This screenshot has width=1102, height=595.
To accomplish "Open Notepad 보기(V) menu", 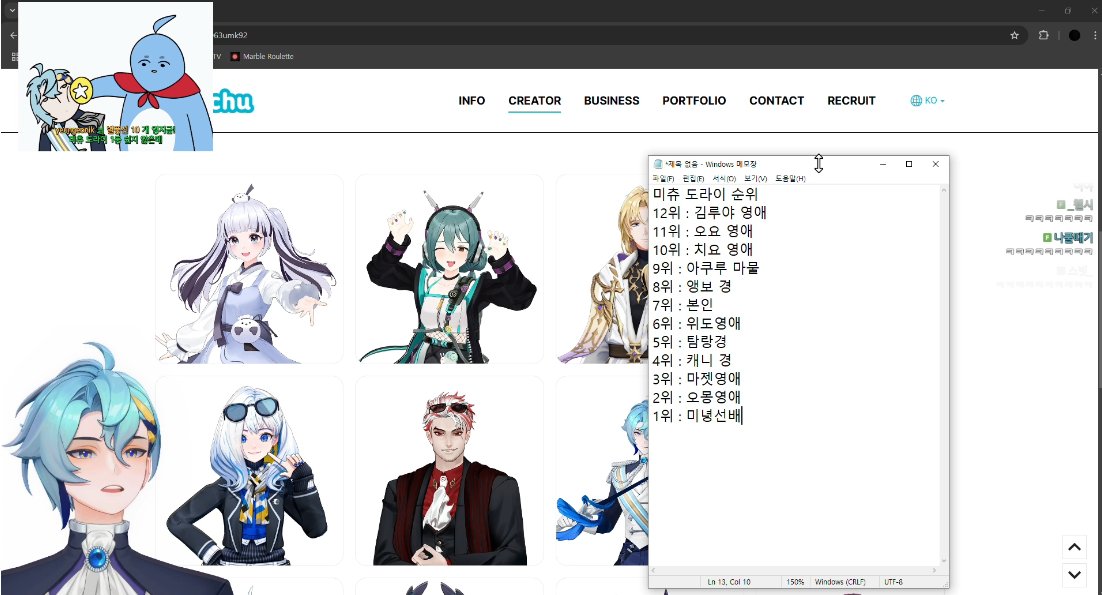I will [x=756, y=178].
